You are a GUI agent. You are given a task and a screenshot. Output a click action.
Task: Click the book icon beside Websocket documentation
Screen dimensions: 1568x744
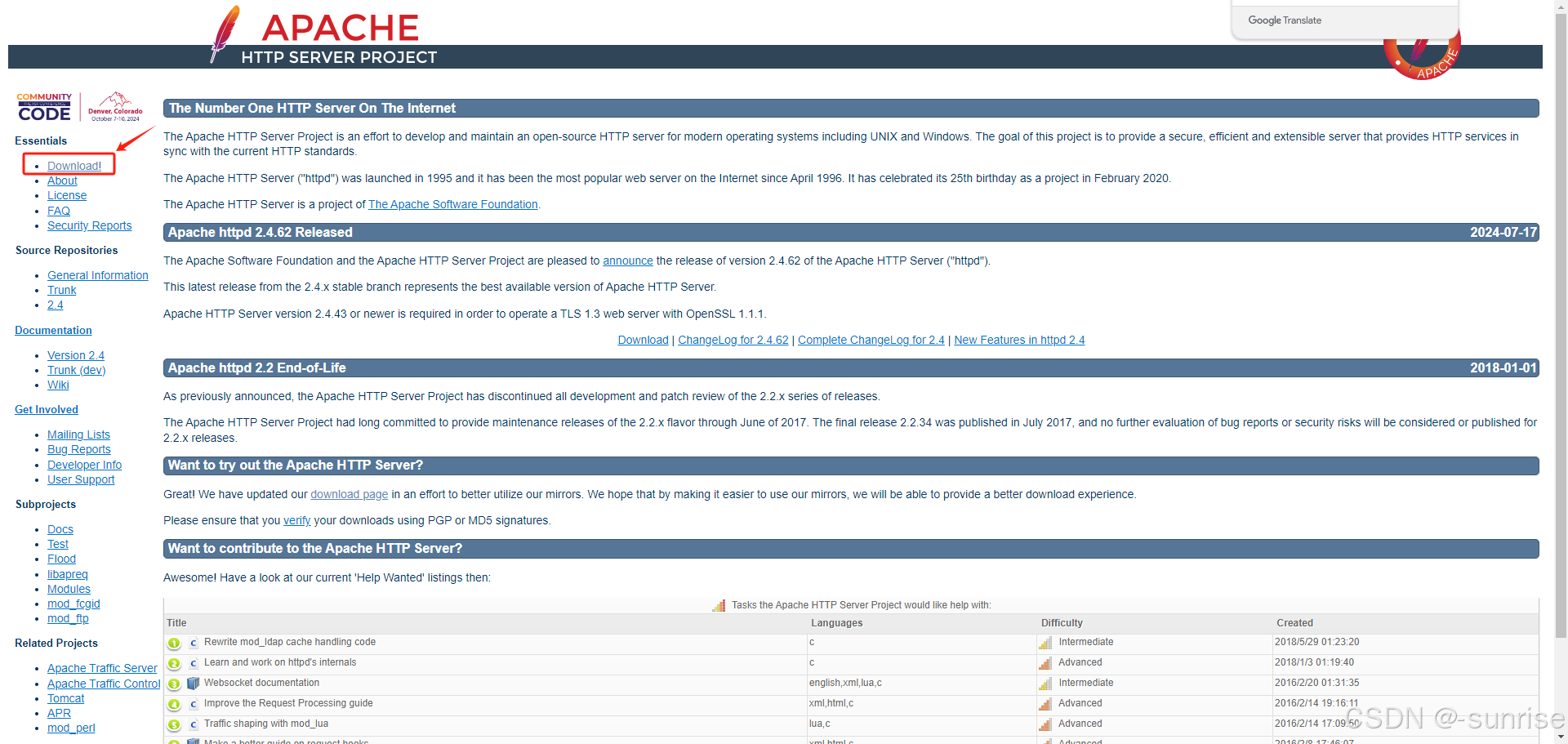click(x=193, y=684)
